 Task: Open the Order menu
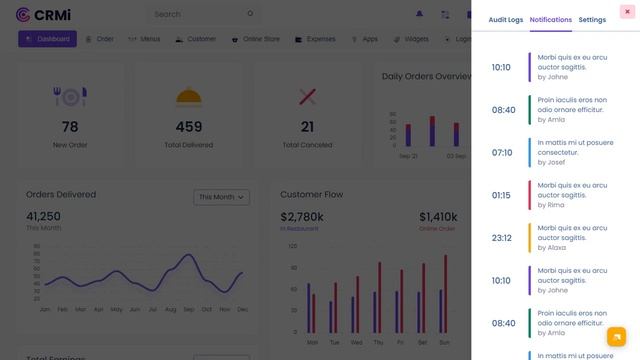point(100,39)
